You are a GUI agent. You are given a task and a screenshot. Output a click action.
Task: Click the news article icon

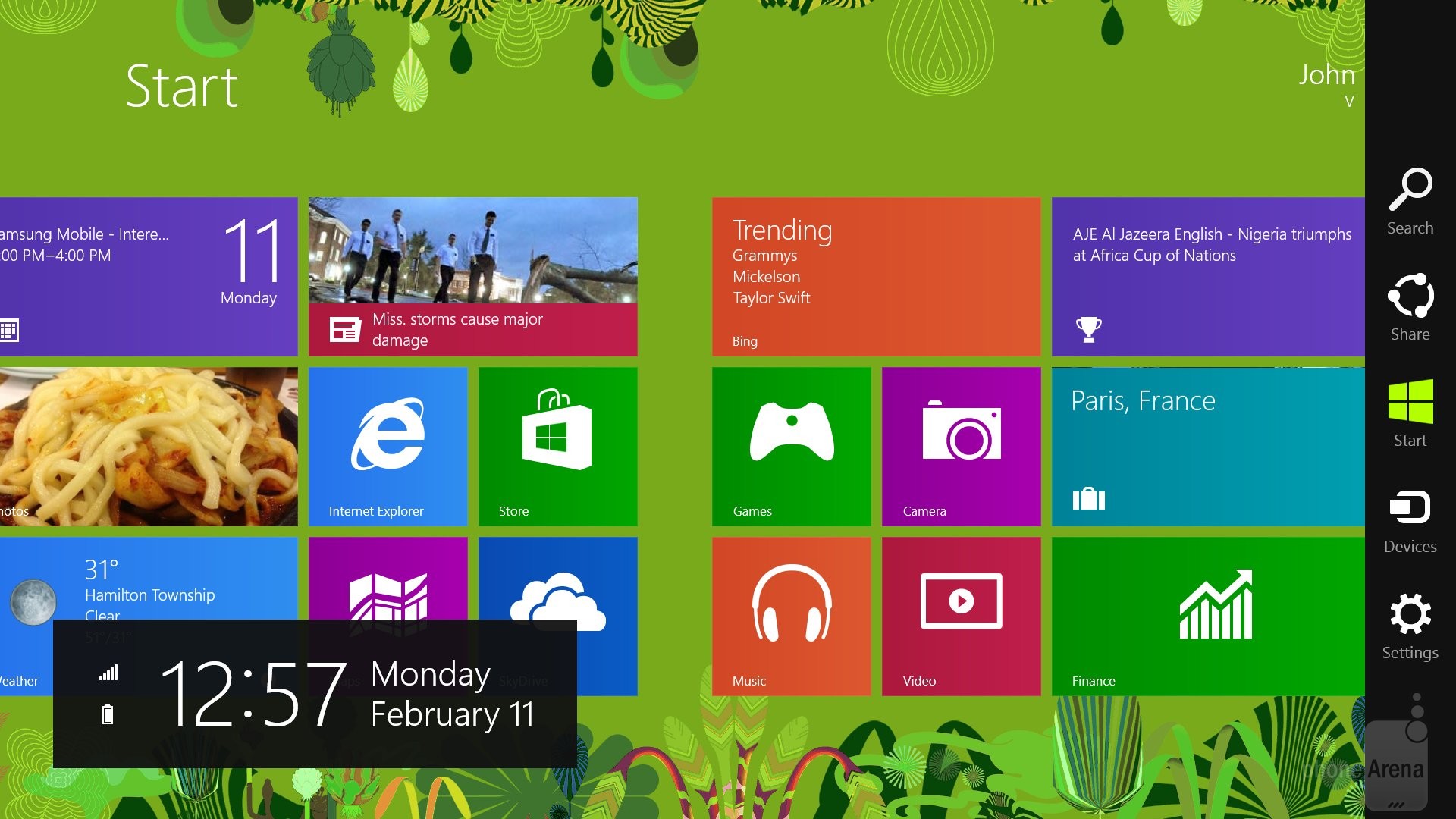[345, 330]
